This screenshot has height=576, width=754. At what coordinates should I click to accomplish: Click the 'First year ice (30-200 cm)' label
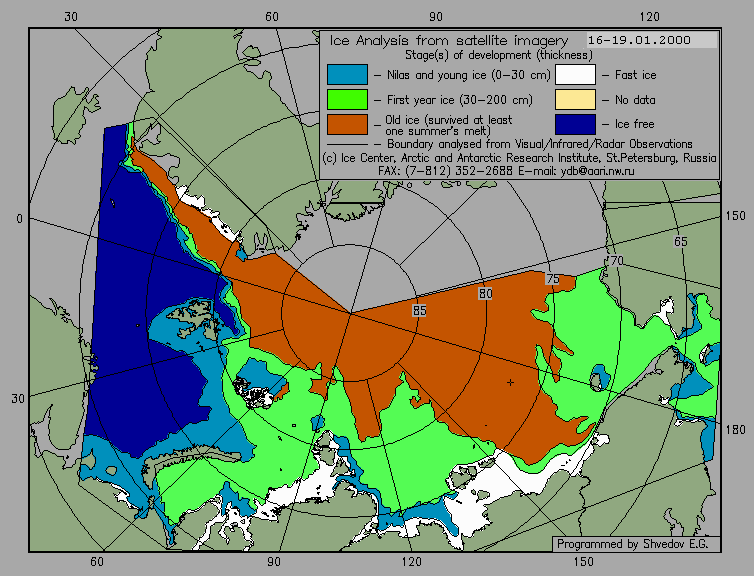(x=460, y=100)
